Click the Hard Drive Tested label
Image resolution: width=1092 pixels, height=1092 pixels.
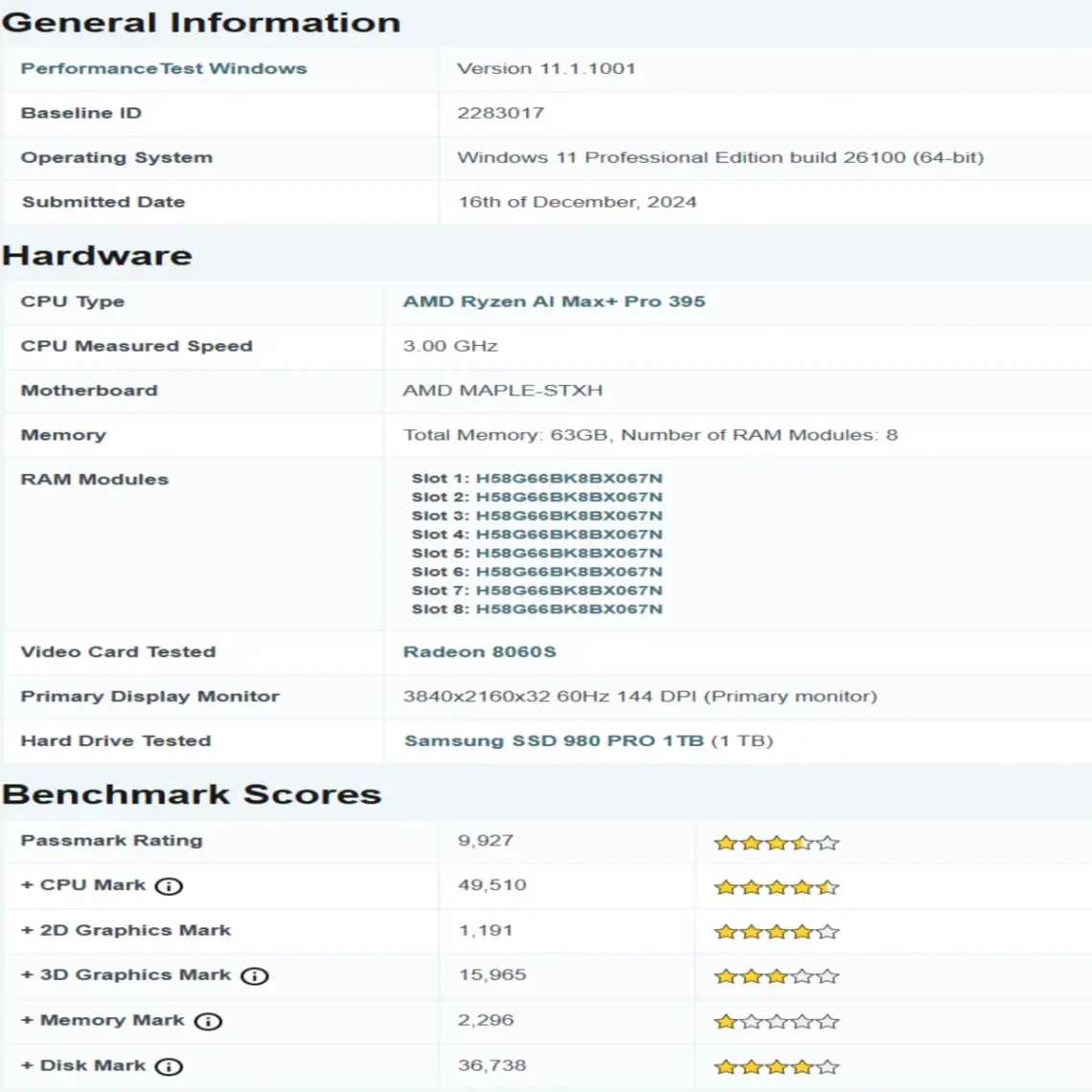pyautogui.click(x=116, y=740)
